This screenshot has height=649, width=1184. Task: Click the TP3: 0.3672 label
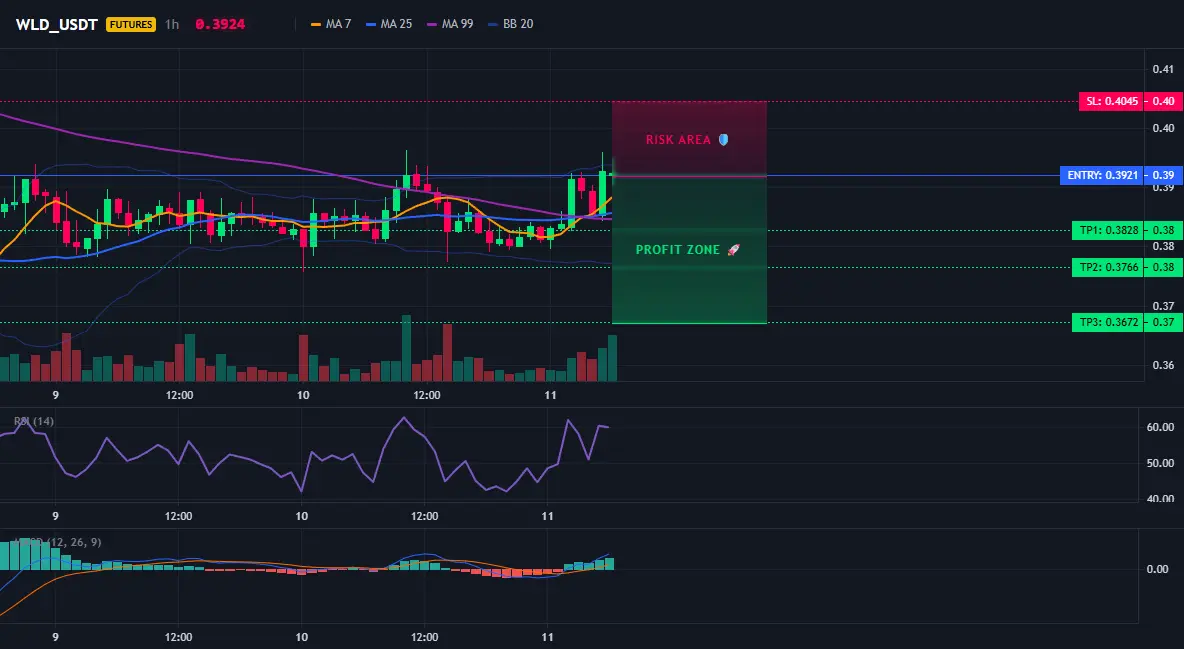tap(1107, 323)
